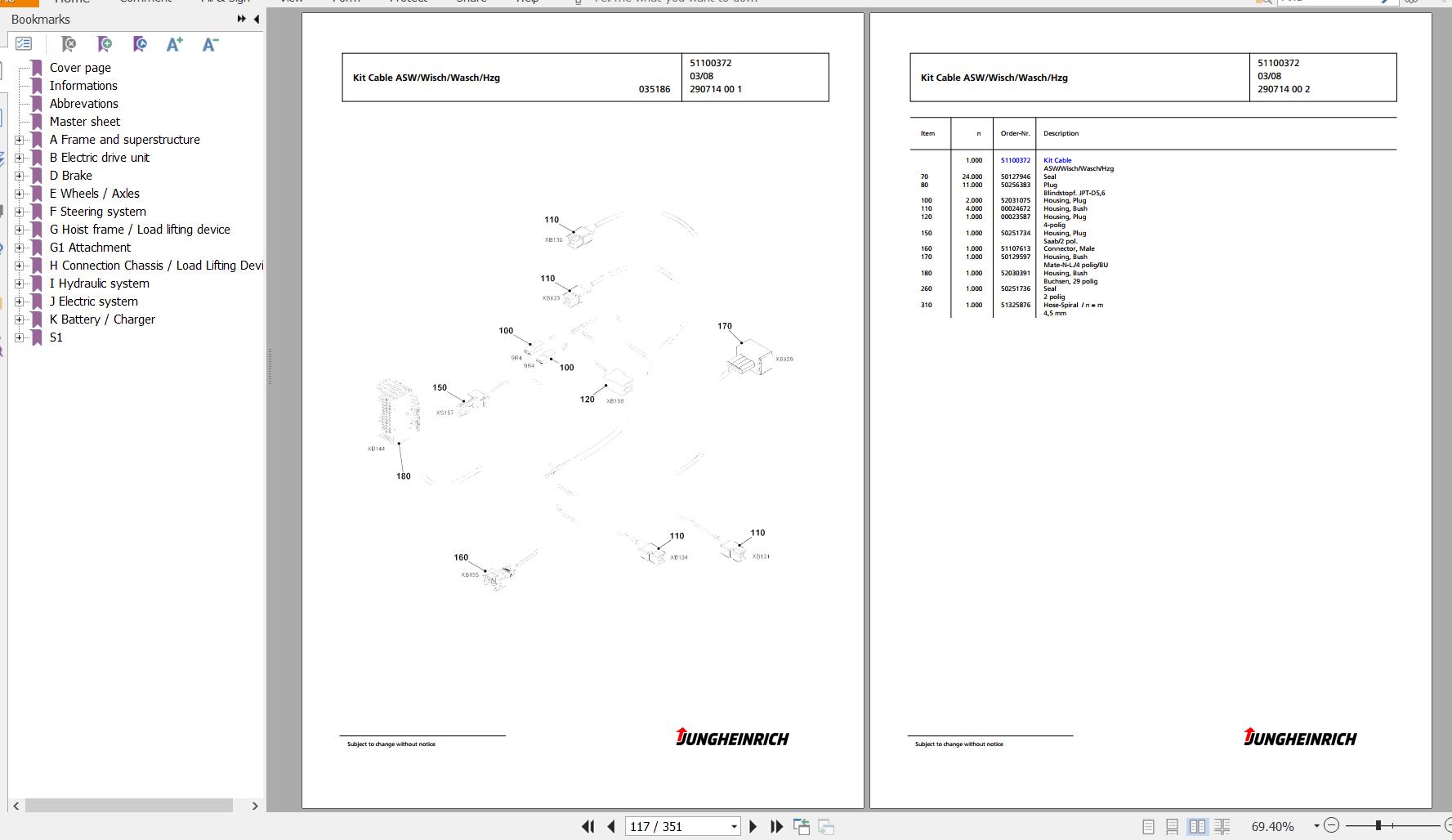Expand K Battery / Charger bookmark

click(20, 319)
